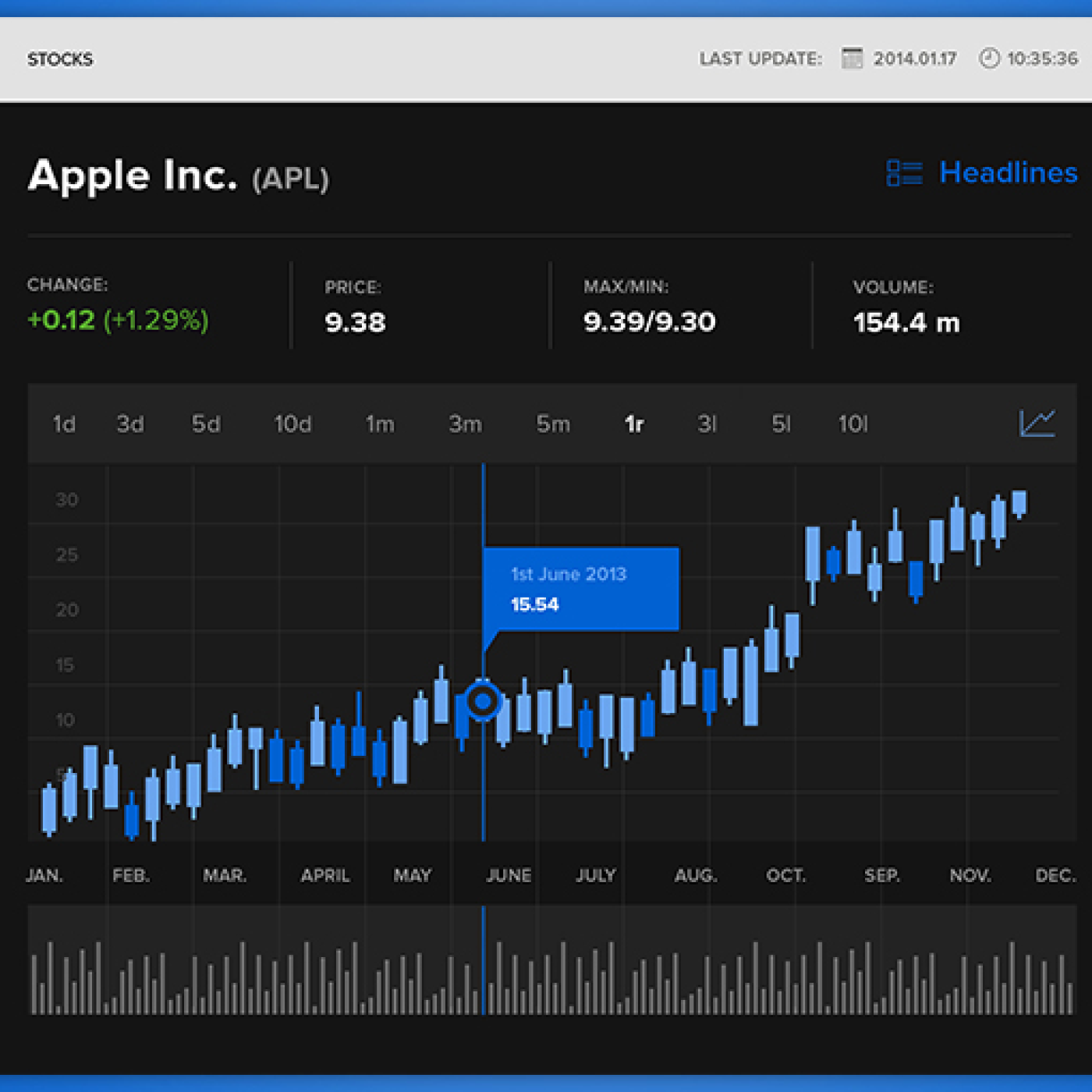
Task: Click the OCT. month label
Action: [785, 876]
